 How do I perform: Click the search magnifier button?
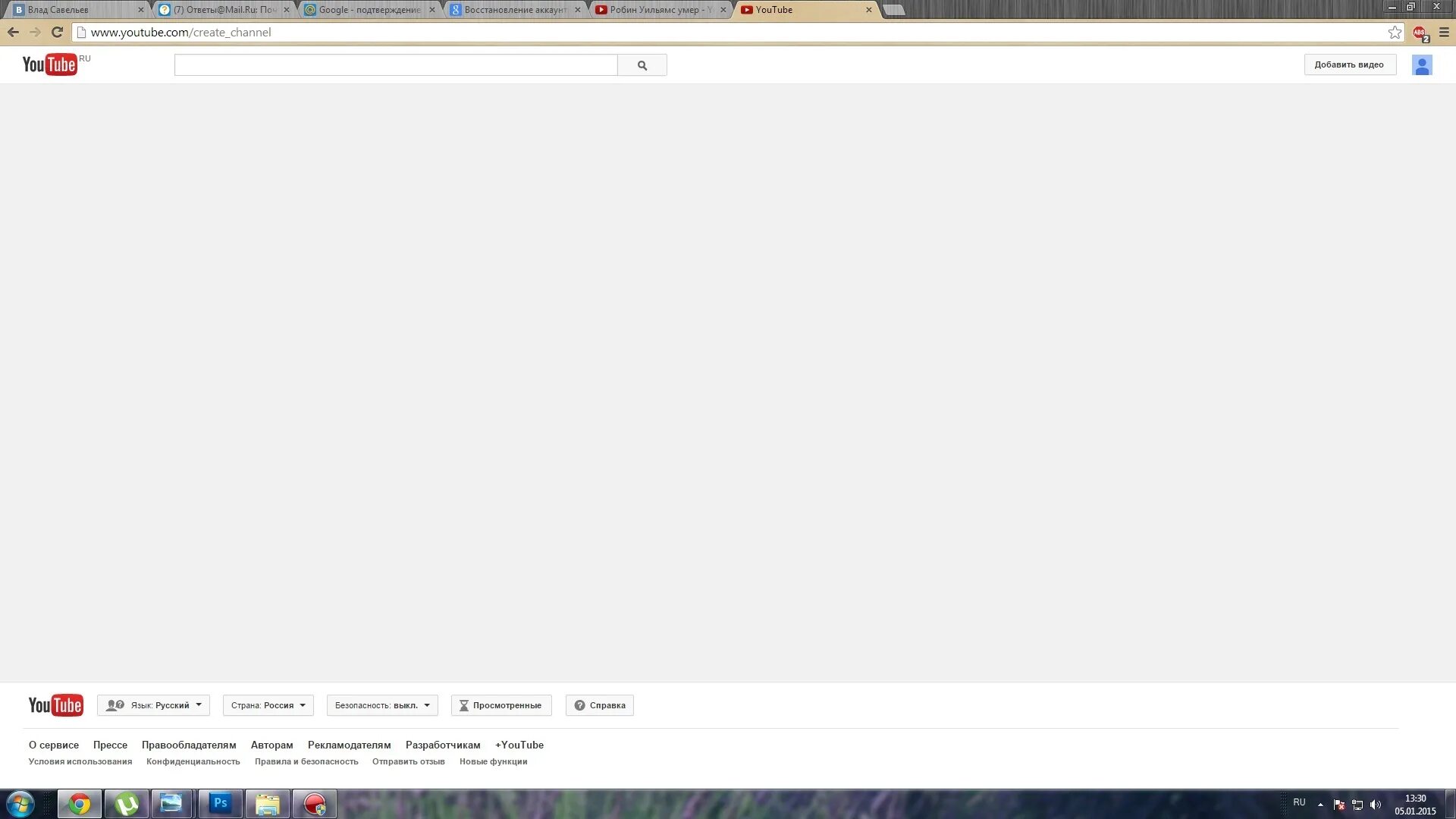click(x=642, y=65)
